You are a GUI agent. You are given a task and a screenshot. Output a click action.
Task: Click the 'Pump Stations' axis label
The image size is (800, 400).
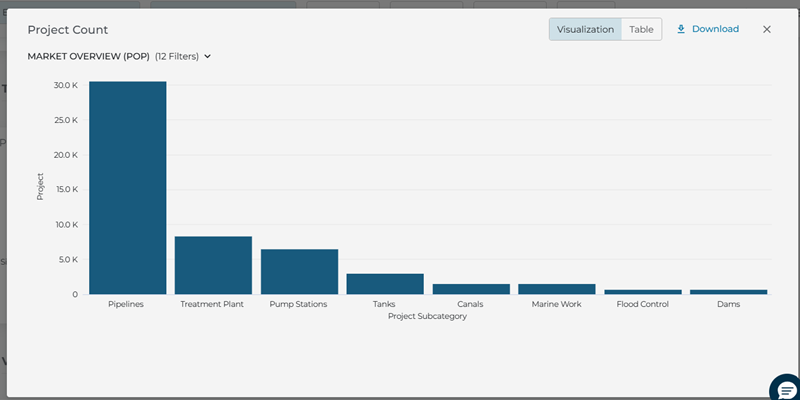pos(298,304)
